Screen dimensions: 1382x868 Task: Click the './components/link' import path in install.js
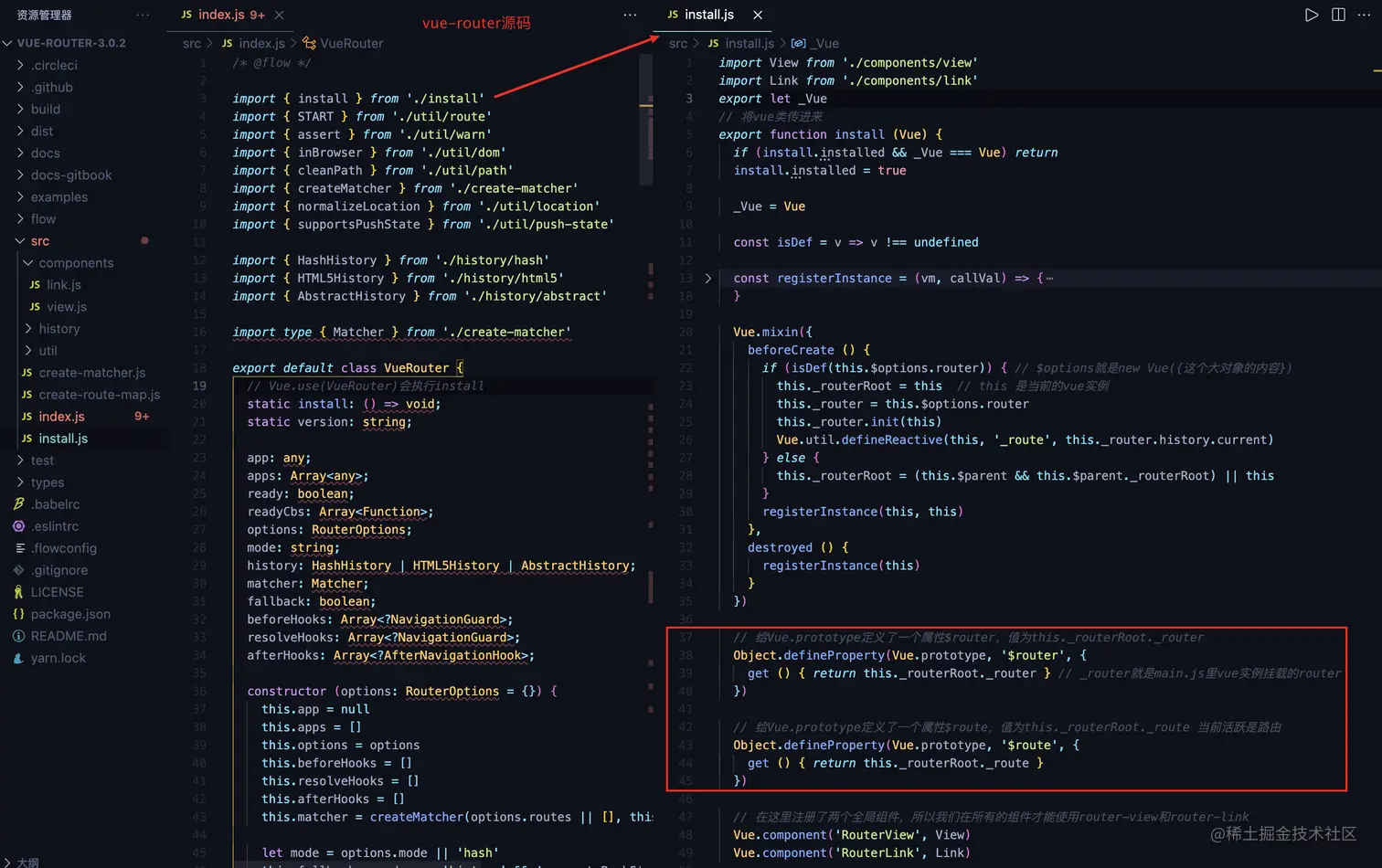coord(910,80)
